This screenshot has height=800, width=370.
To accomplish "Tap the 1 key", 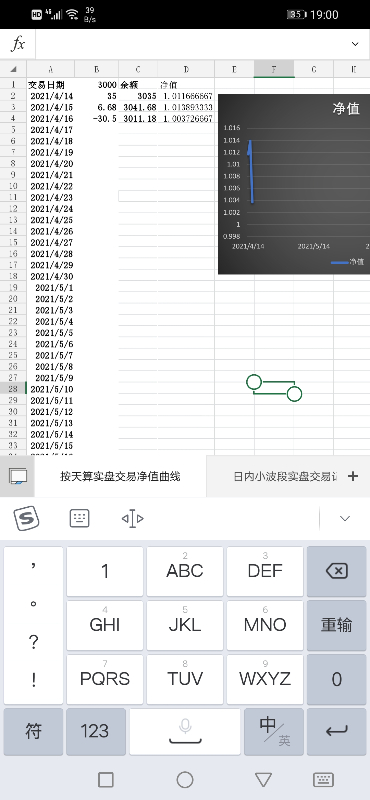I will 105,571.
